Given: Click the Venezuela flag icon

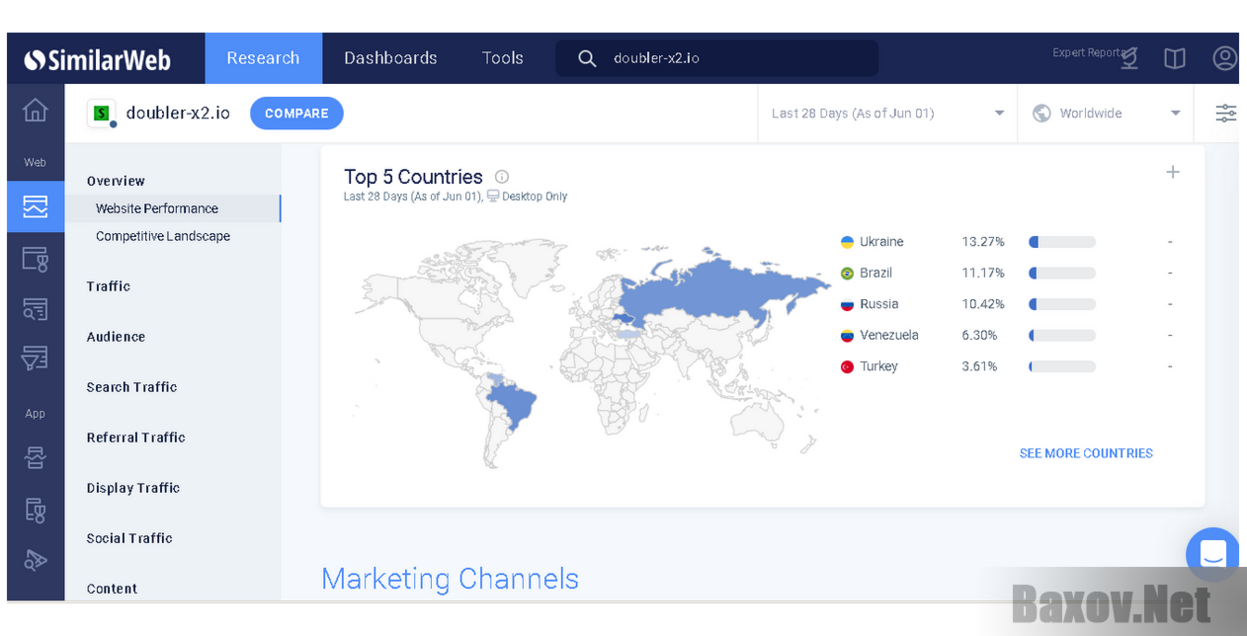Looking at the screenshot, I should tap(847, 336).
